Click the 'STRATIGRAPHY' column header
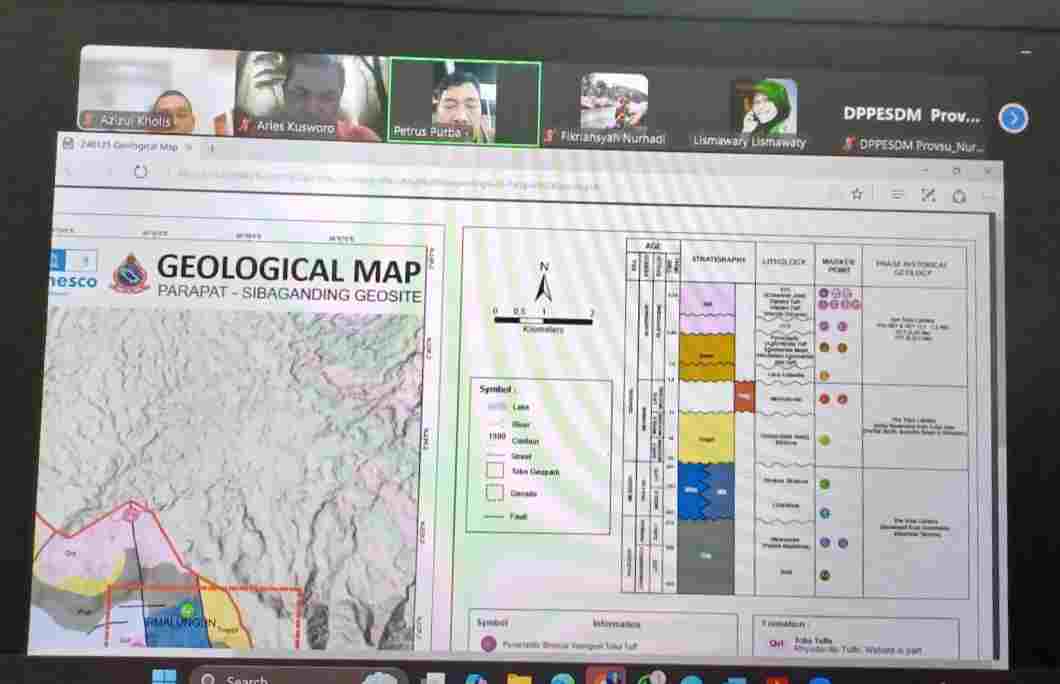 tap(718, 260)
